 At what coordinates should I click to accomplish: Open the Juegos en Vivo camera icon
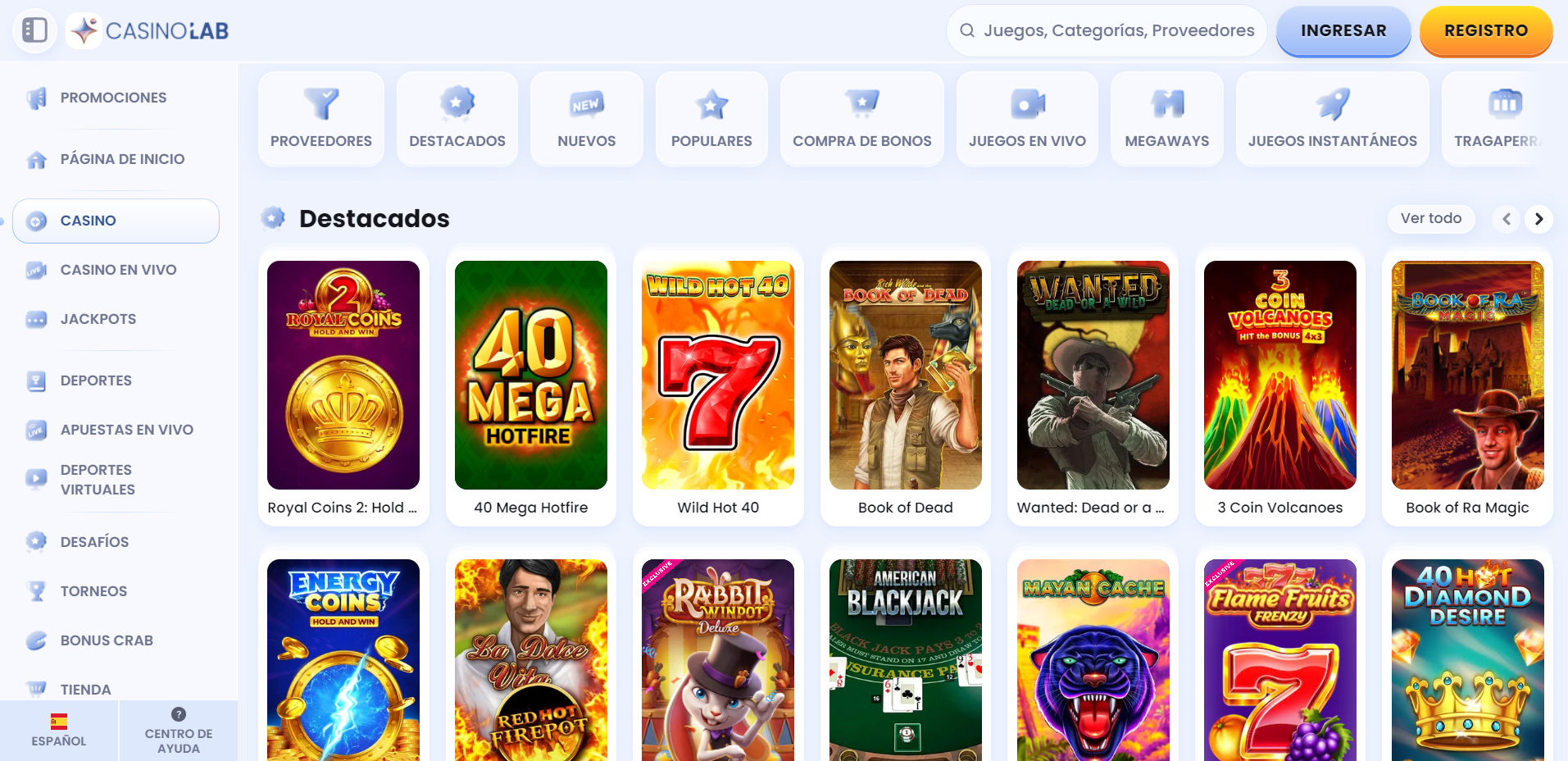click(x=1027, y=104)
